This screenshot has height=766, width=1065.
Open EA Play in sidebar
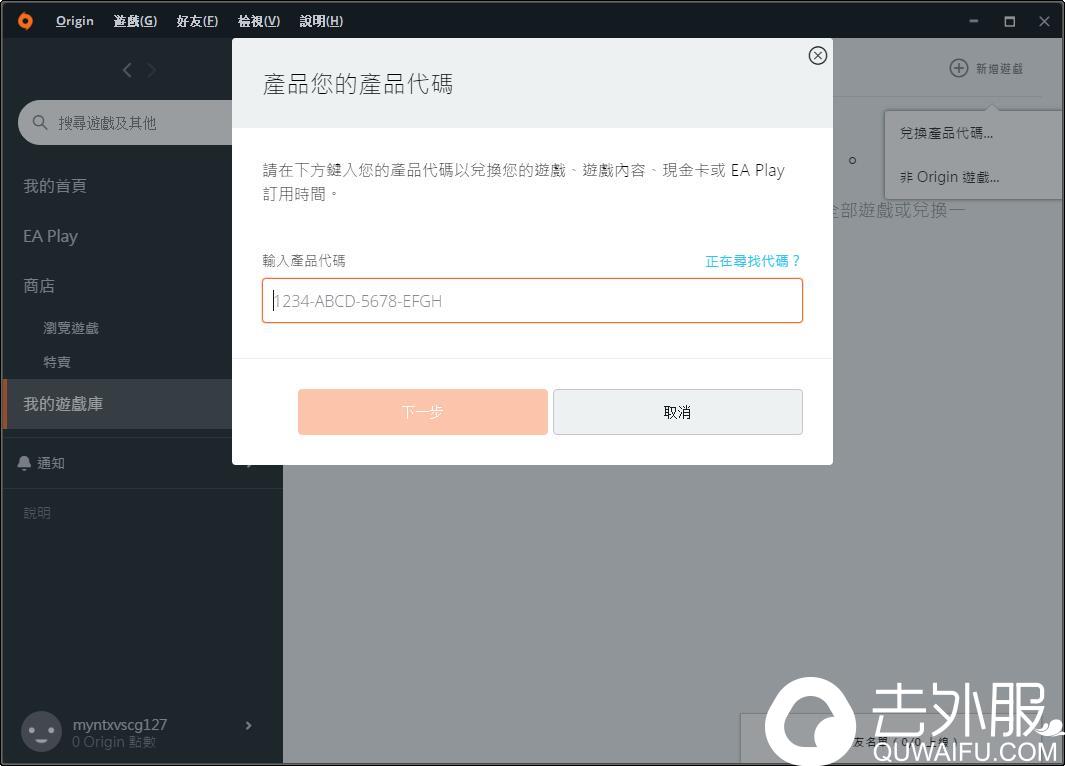50,236
